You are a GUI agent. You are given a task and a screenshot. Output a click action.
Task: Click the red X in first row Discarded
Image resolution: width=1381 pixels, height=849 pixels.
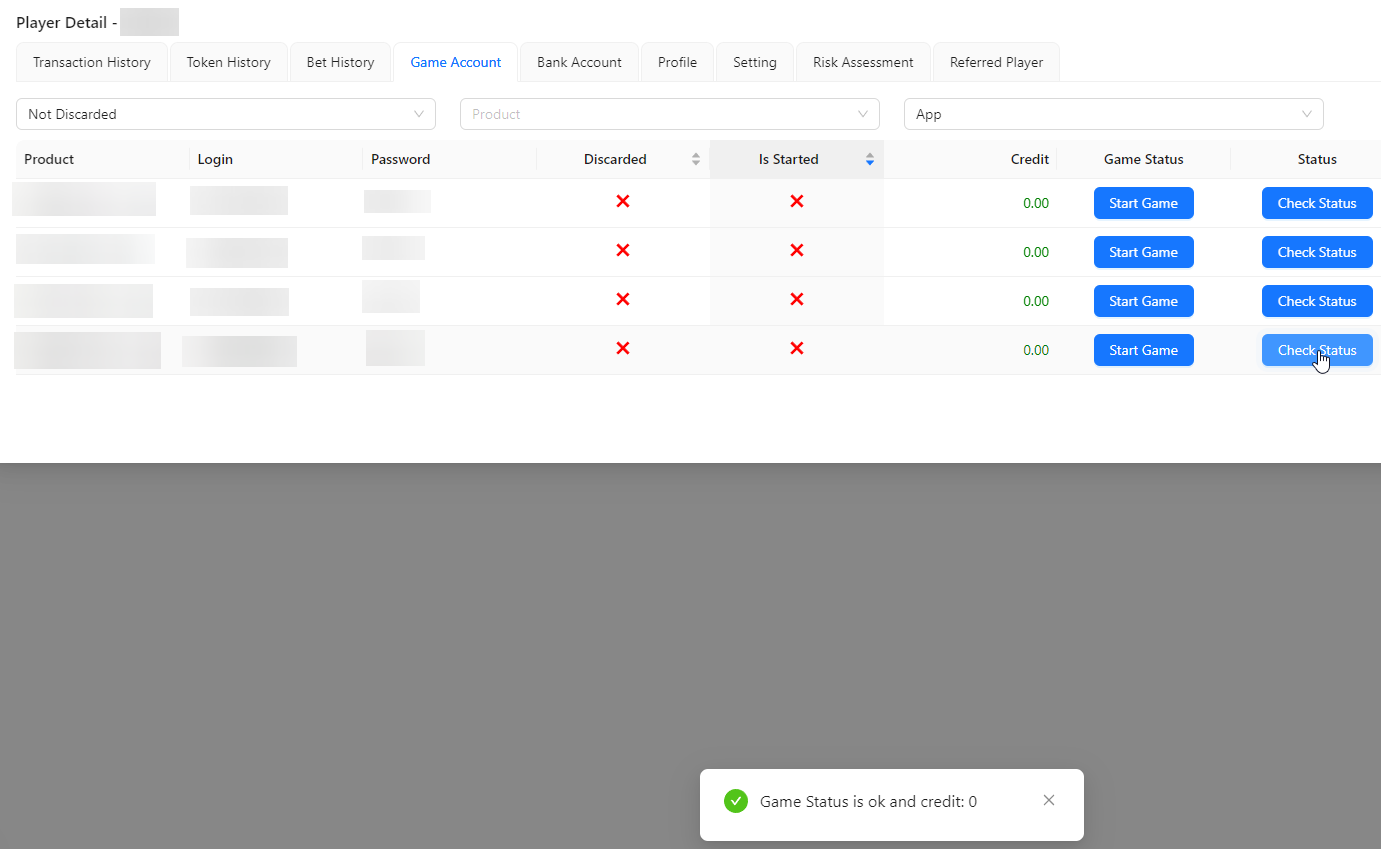point(623,202)
